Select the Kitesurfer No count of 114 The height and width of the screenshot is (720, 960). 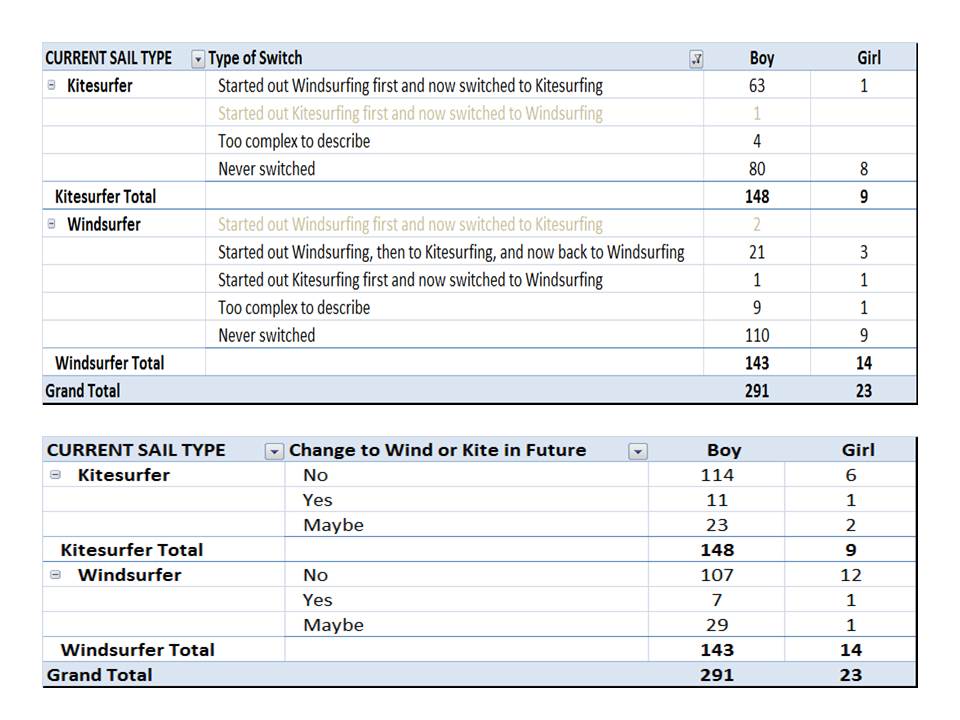[x=717, y=475]
